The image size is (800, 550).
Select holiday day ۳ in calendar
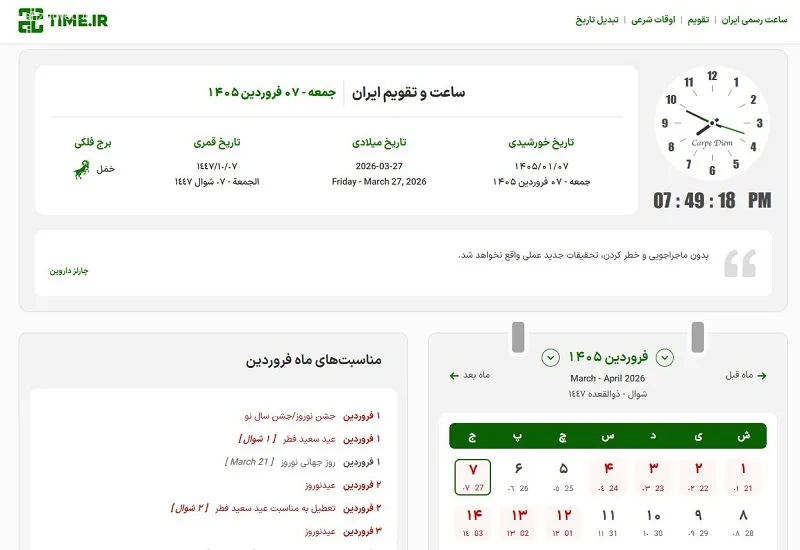point(653,477)
